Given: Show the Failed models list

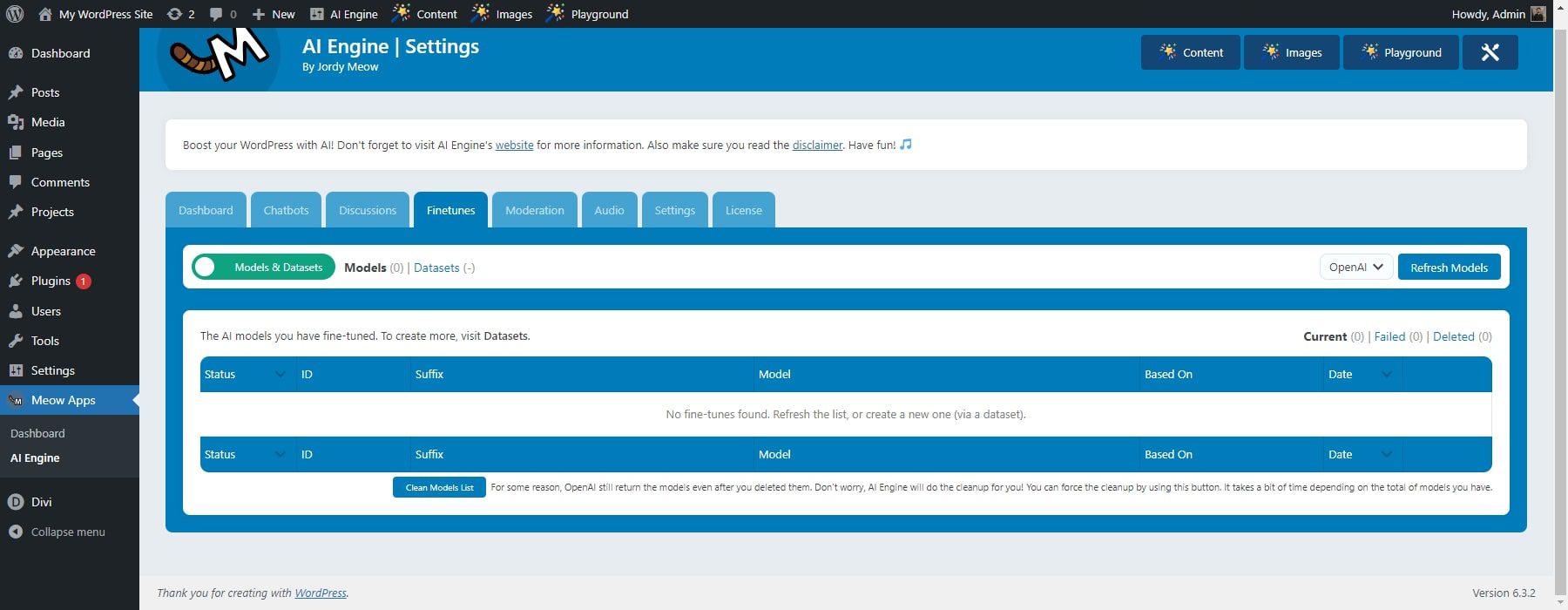Looking at the screenshot, I should point(1389,336).
